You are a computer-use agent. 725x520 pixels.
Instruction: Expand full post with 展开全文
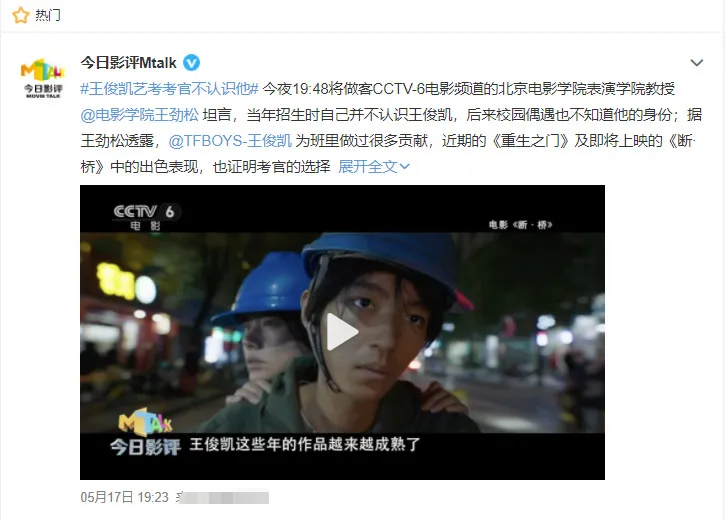(368, 166)
